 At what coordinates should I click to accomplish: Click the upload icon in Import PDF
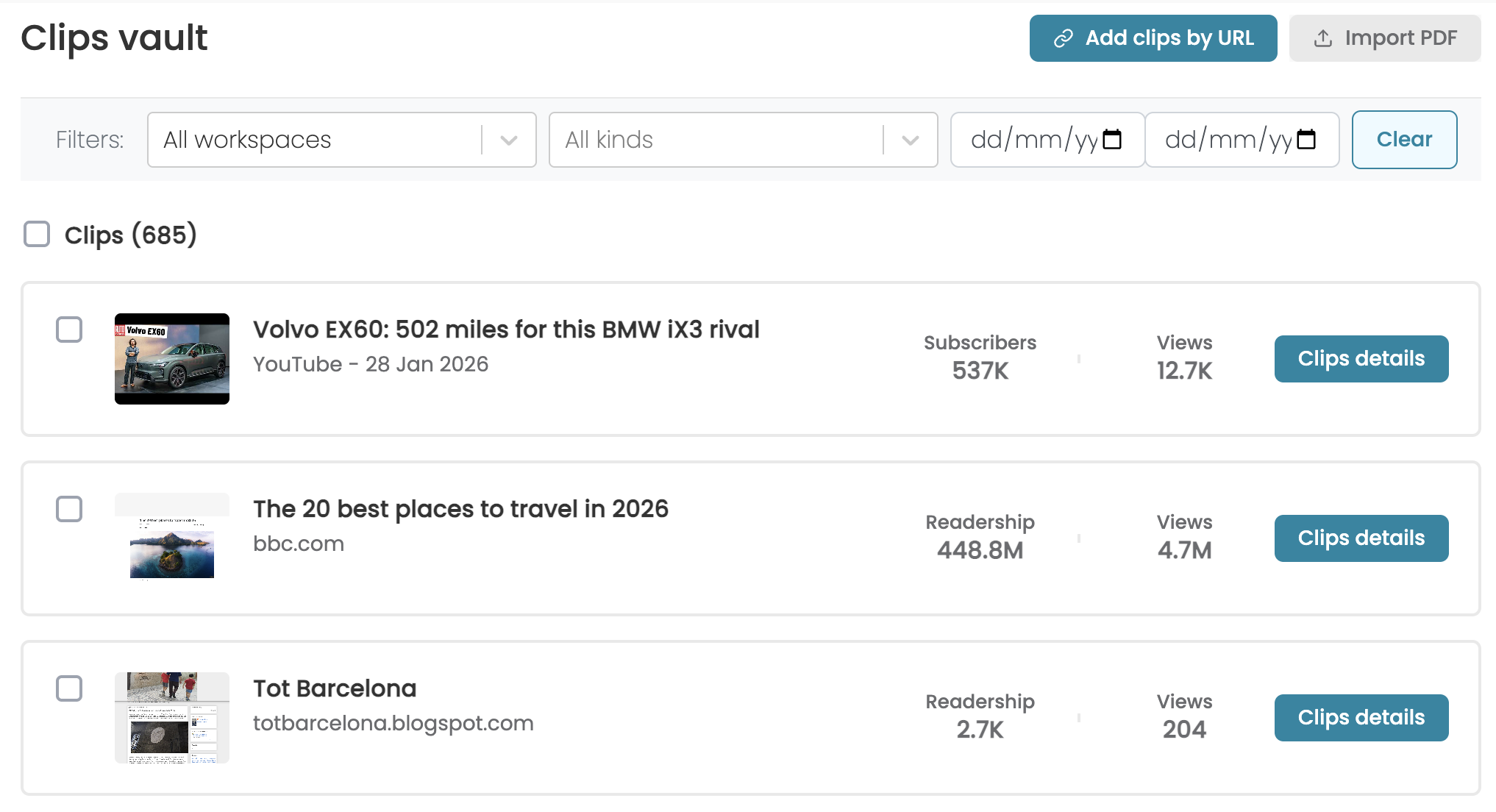point(1322,38)
